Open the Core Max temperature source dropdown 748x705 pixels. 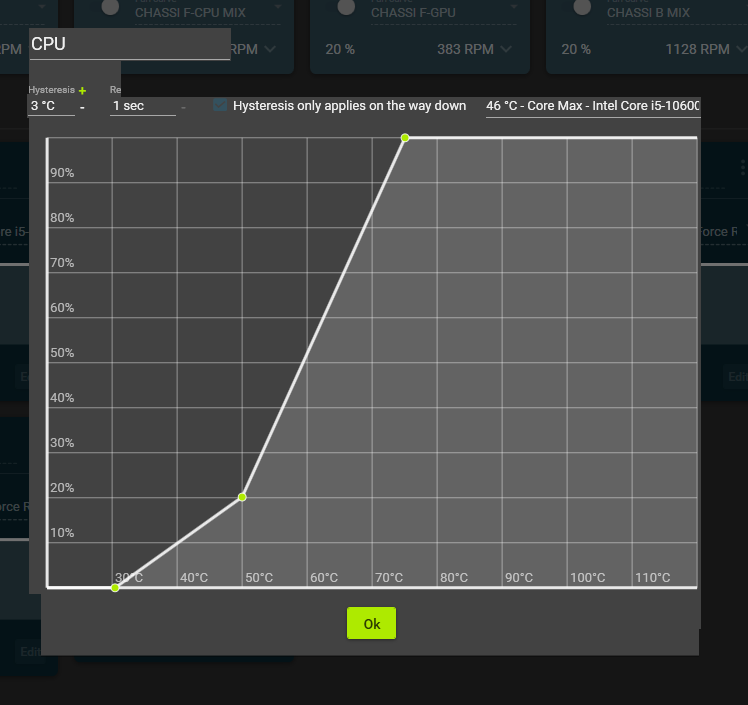592,106
